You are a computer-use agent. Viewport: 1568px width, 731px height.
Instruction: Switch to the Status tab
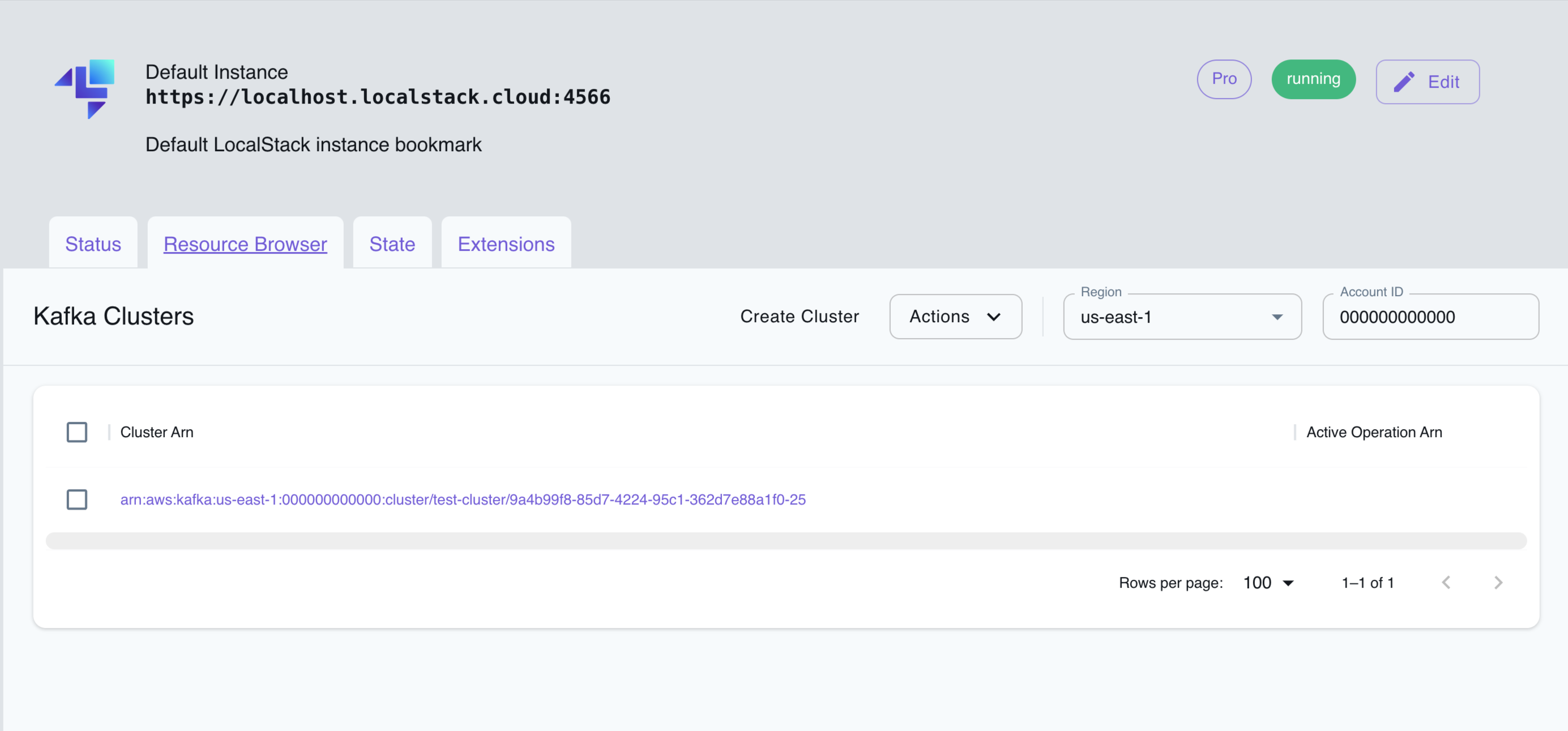coord(92,243)
